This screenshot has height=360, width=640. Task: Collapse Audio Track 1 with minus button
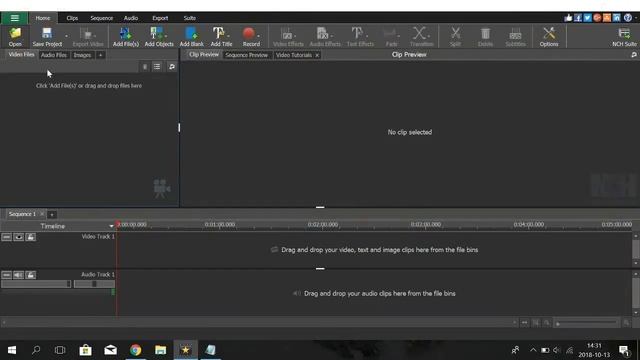click(6, 275)
